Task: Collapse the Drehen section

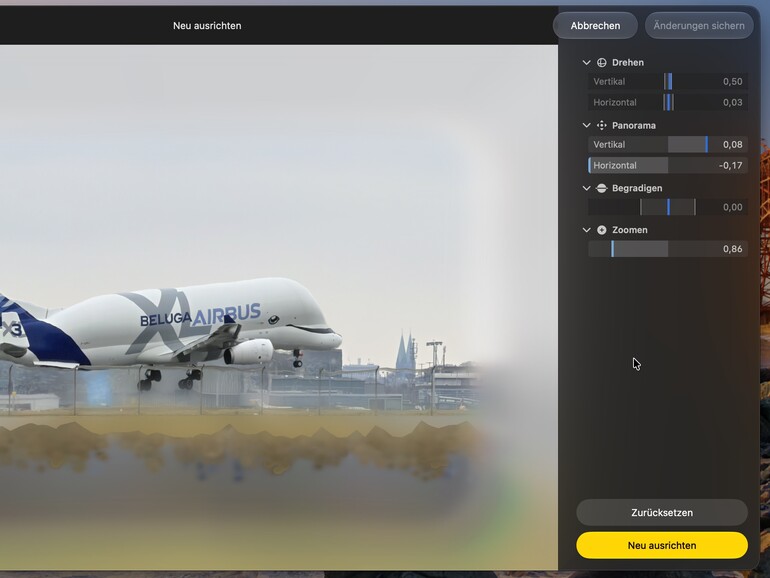Action: [586, 62]
